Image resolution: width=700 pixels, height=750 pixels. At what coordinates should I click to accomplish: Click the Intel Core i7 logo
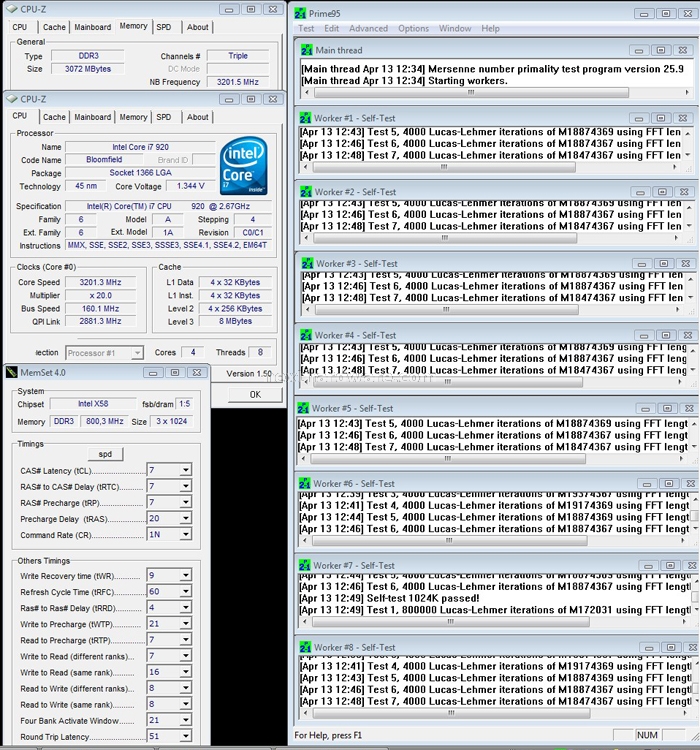coord(244,166)
